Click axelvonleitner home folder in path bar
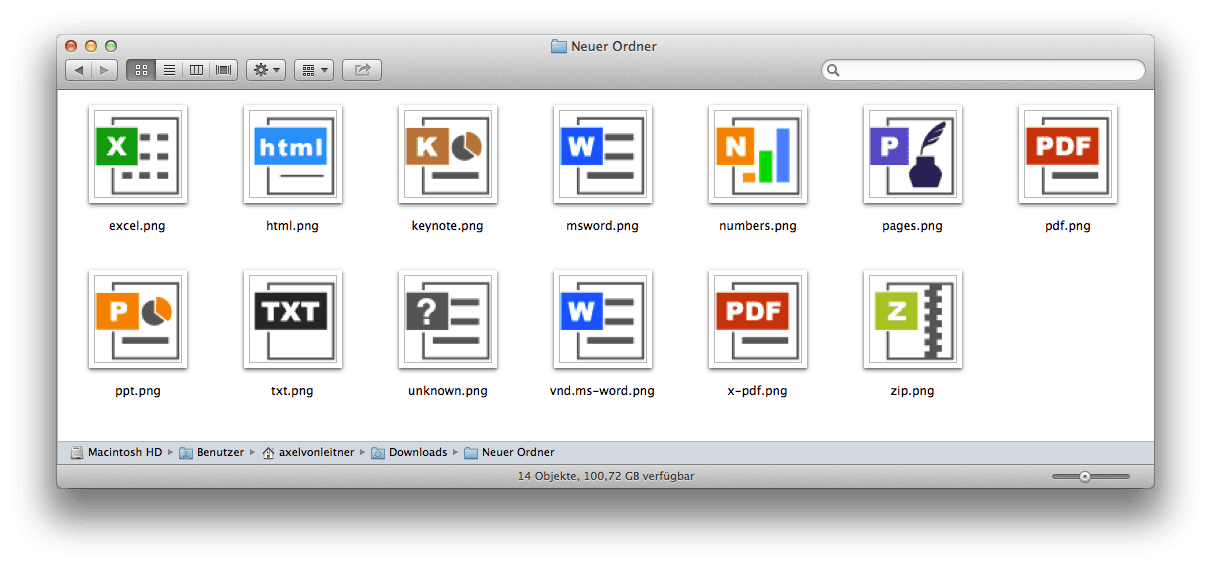 (315, 452)
